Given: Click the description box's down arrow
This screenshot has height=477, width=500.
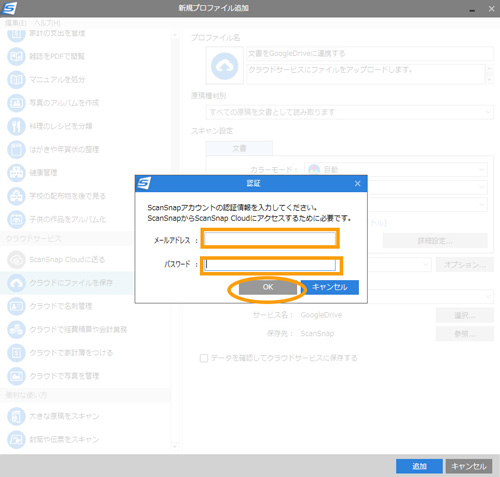Looking at the screenshot, I should coord(489,79).
